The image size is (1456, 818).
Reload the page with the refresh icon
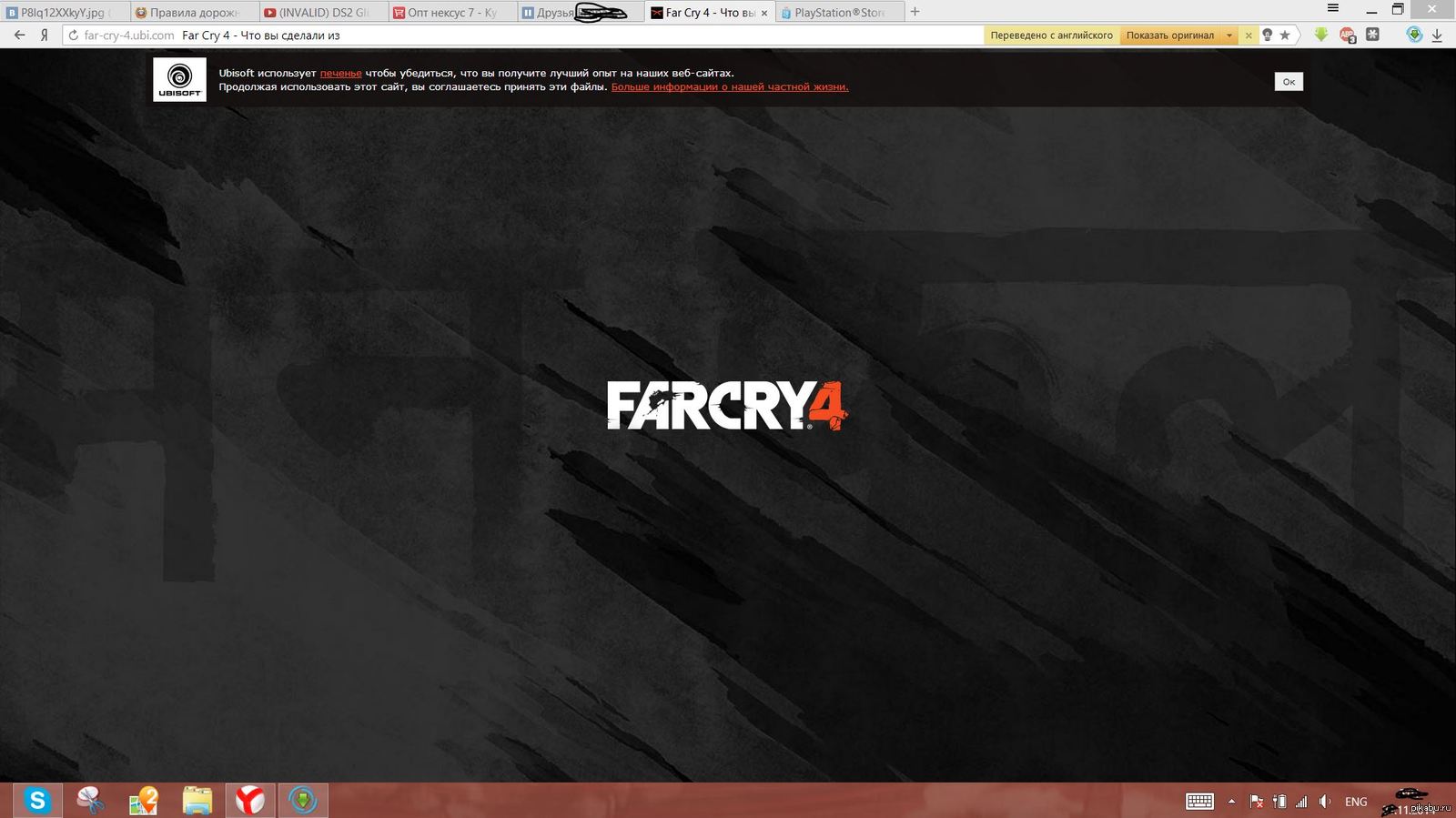[74, 35]
